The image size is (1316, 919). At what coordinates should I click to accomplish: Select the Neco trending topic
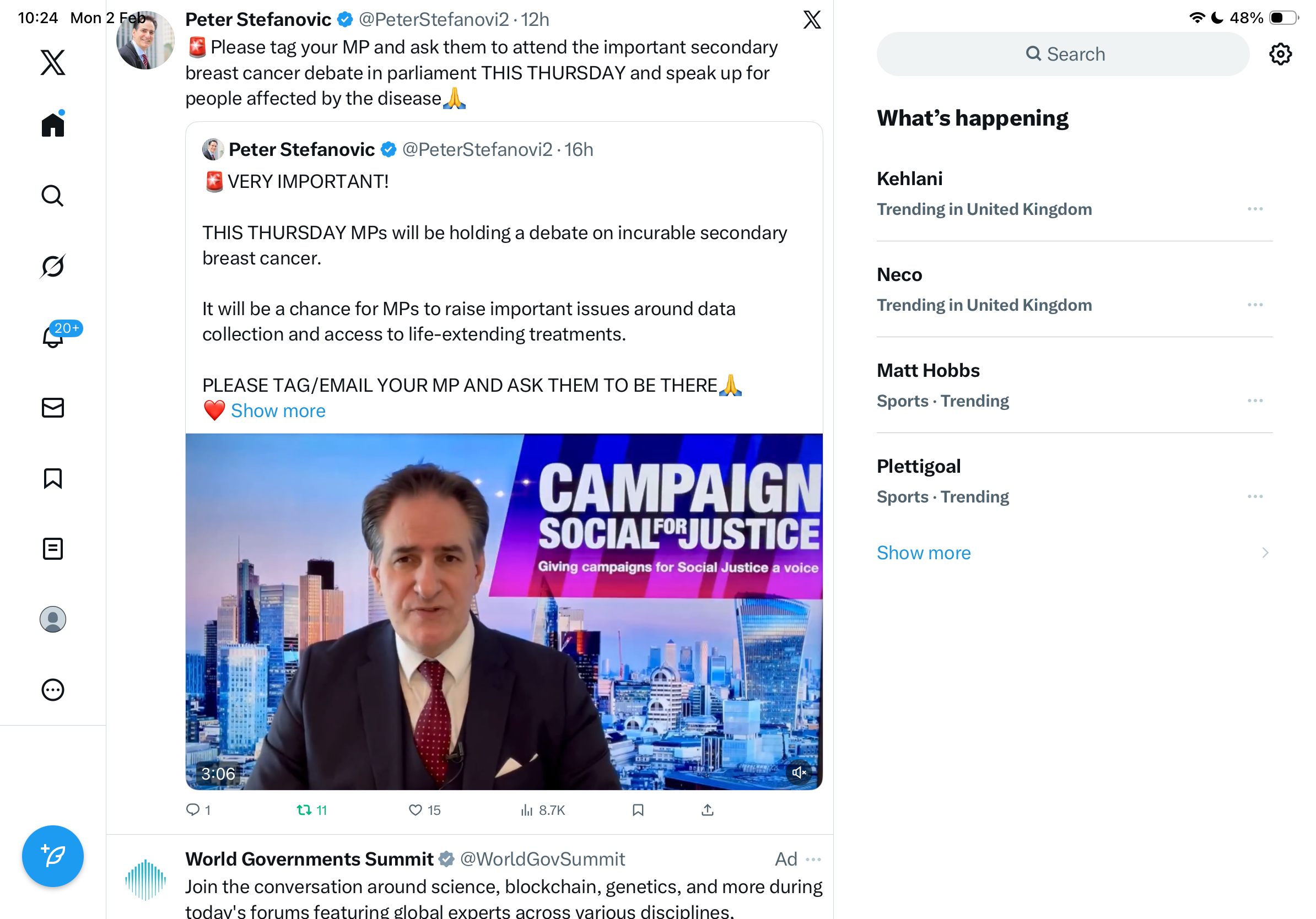[899, 275]
